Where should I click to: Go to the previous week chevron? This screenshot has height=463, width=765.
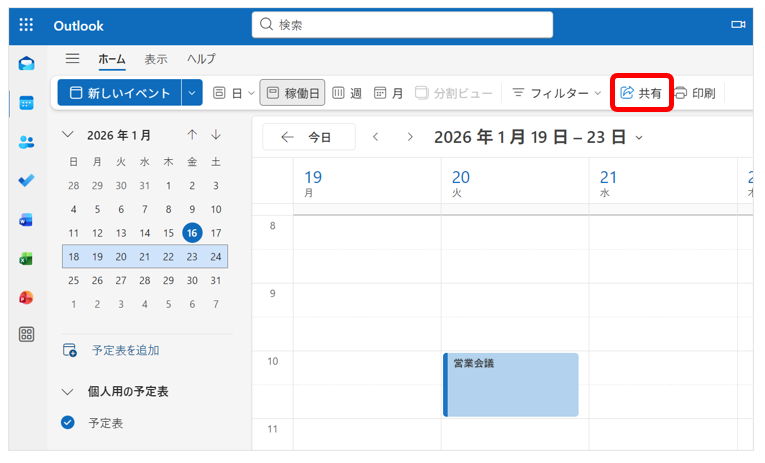[x=376, y=137]
